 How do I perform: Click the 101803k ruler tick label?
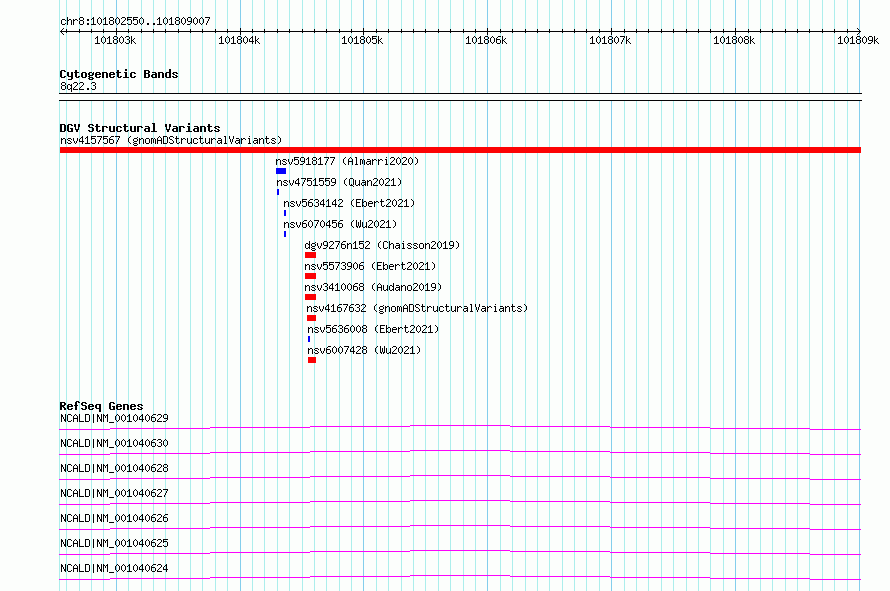tap(115, 40)
